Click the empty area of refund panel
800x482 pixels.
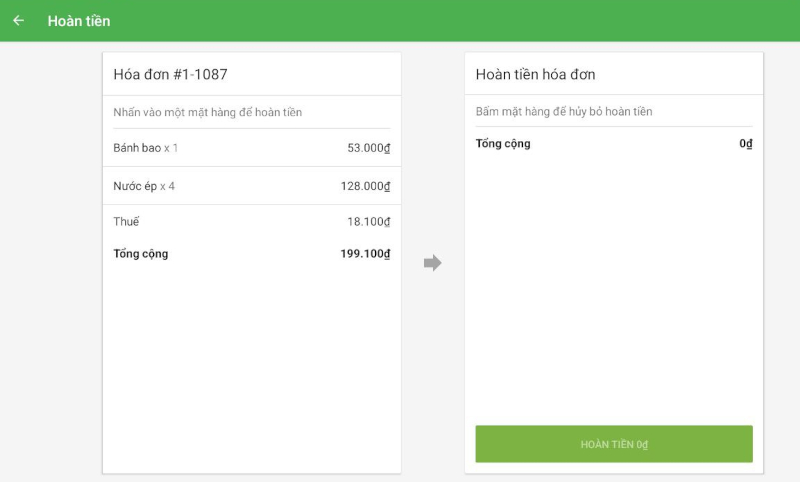tap(613, 290)
